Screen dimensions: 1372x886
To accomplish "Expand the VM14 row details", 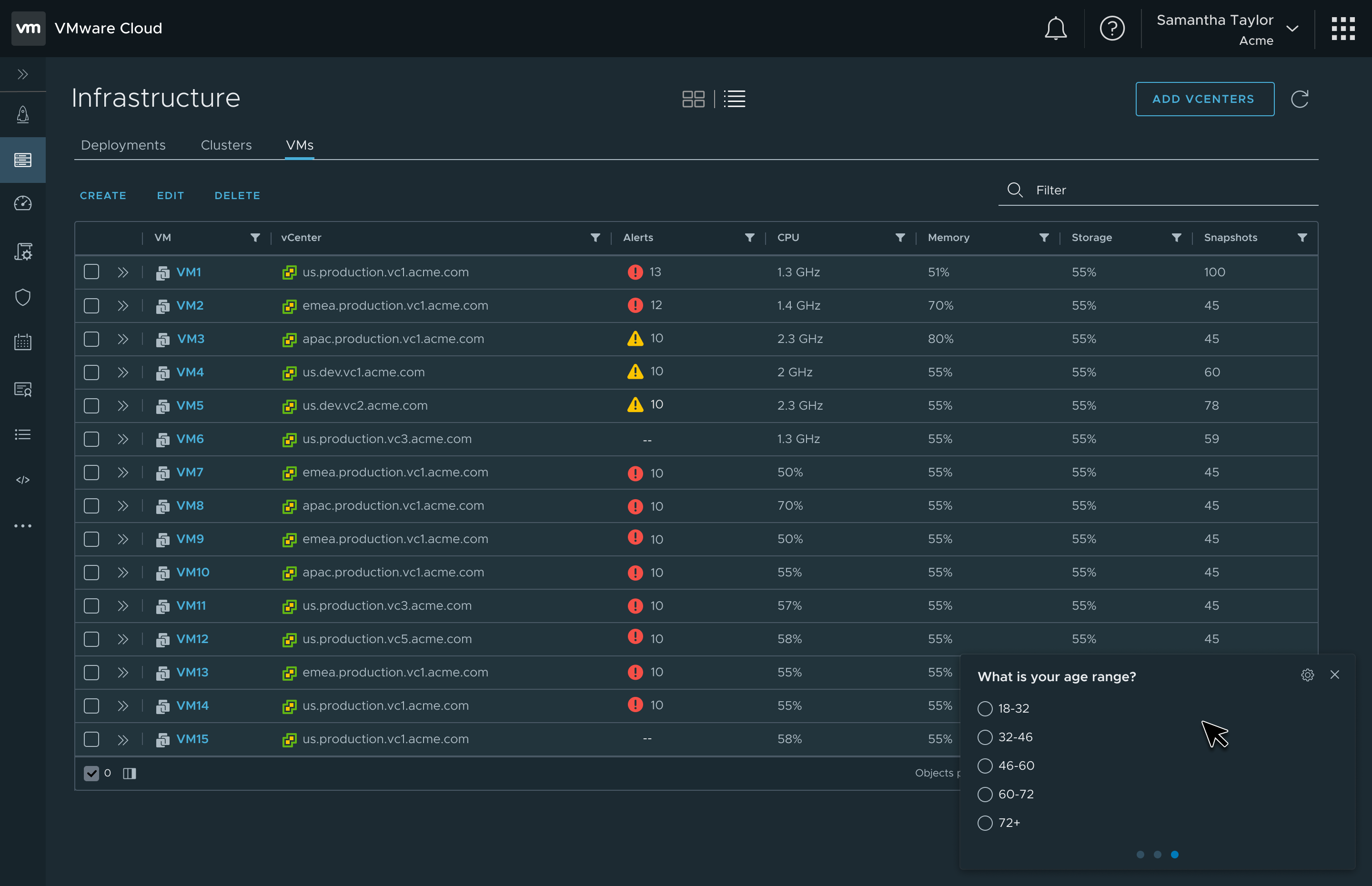I will tap(122, 706).
